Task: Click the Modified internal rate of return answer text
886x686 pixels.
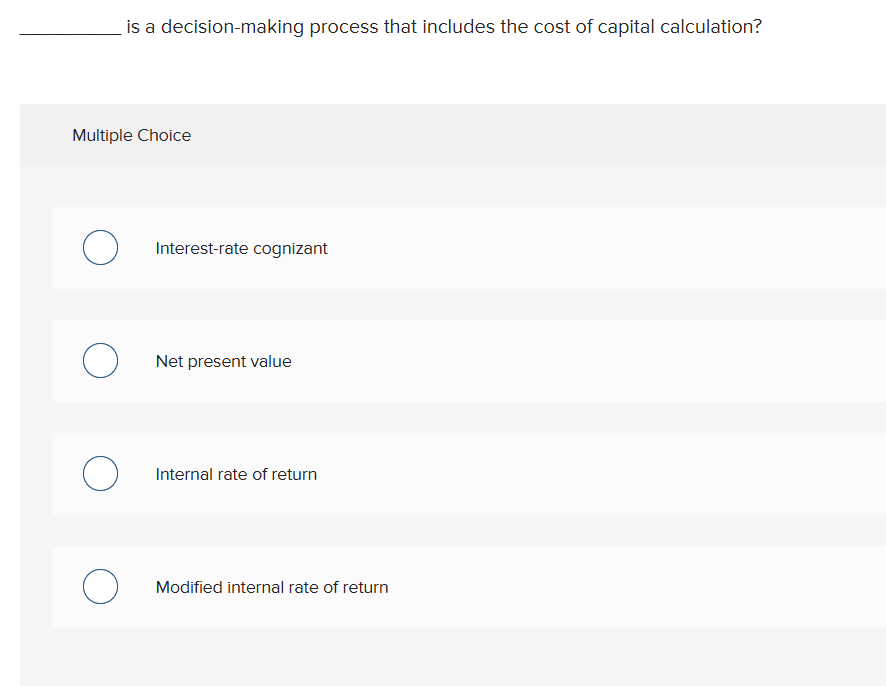Action: pyautogui.click(x=271, y=587)
